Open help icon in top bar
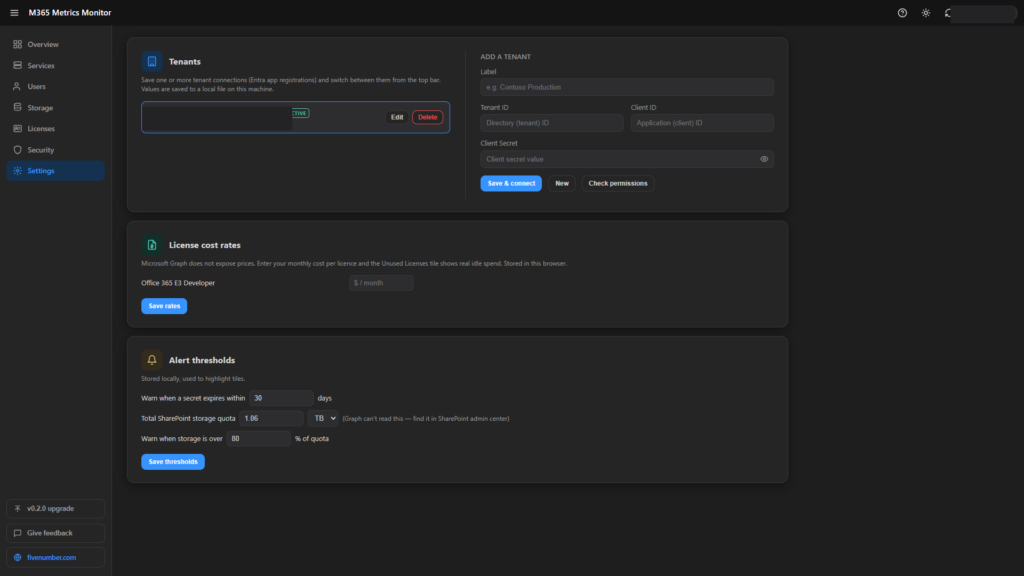The width and height of the screenshot is (1024, 576). pyautogui.click(x=902, y=12)
